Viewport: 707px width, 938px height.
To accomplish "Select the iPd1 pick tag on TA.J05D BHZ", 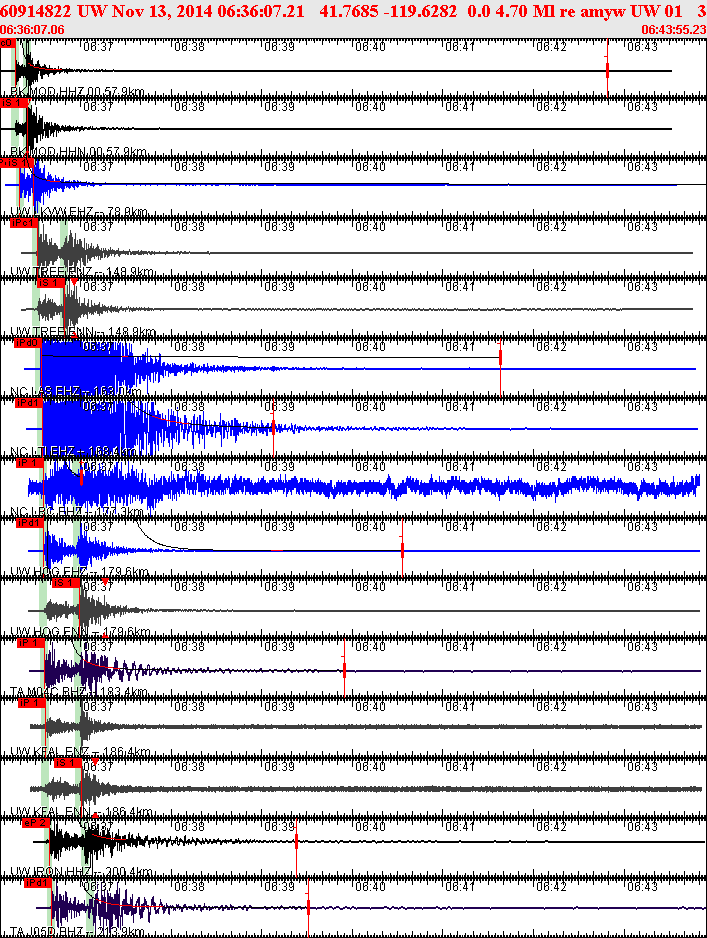I will pyautogui.click(x=38, y=883).
